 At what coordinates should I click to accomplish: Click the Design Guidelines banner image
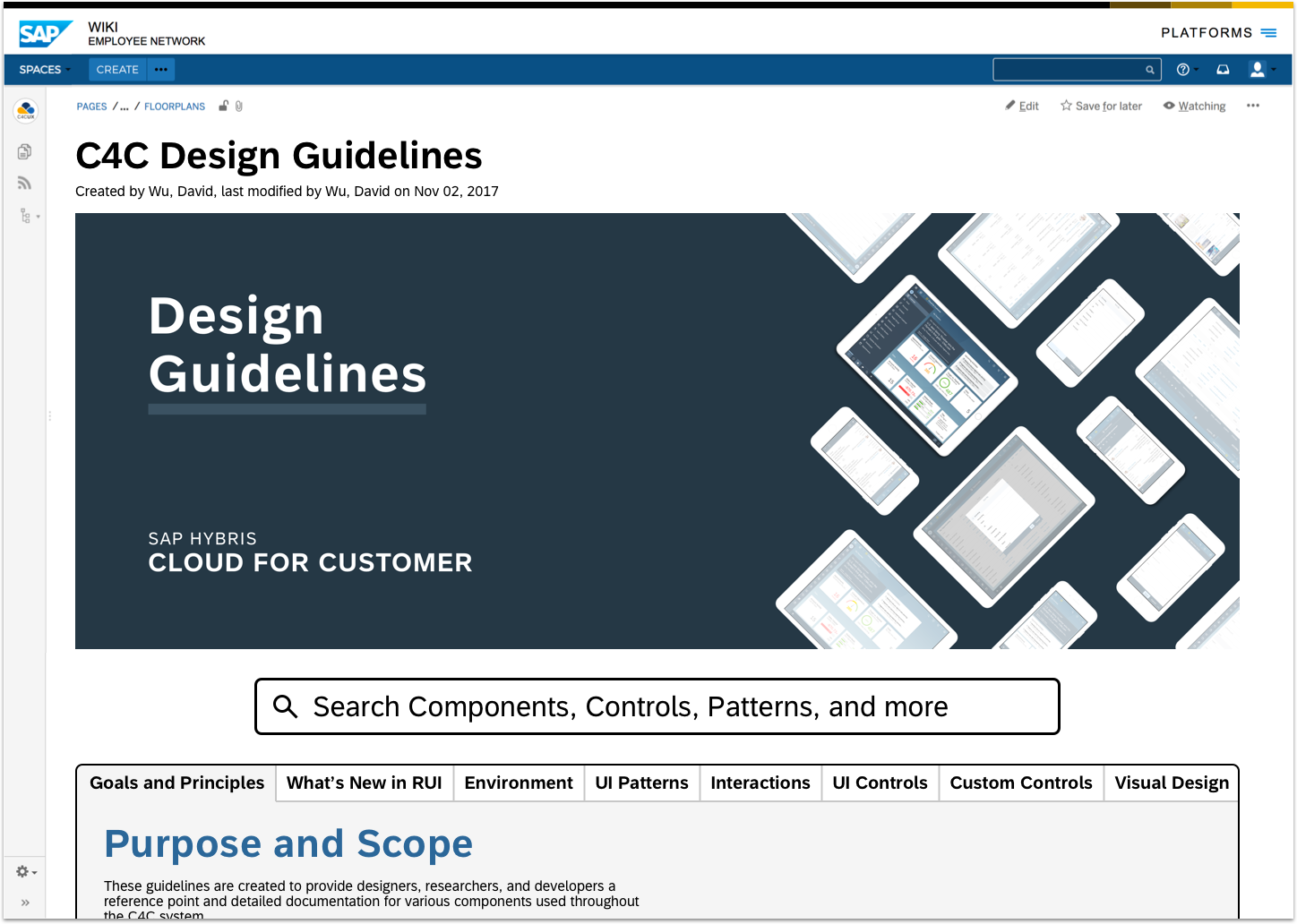coord(657,431)
